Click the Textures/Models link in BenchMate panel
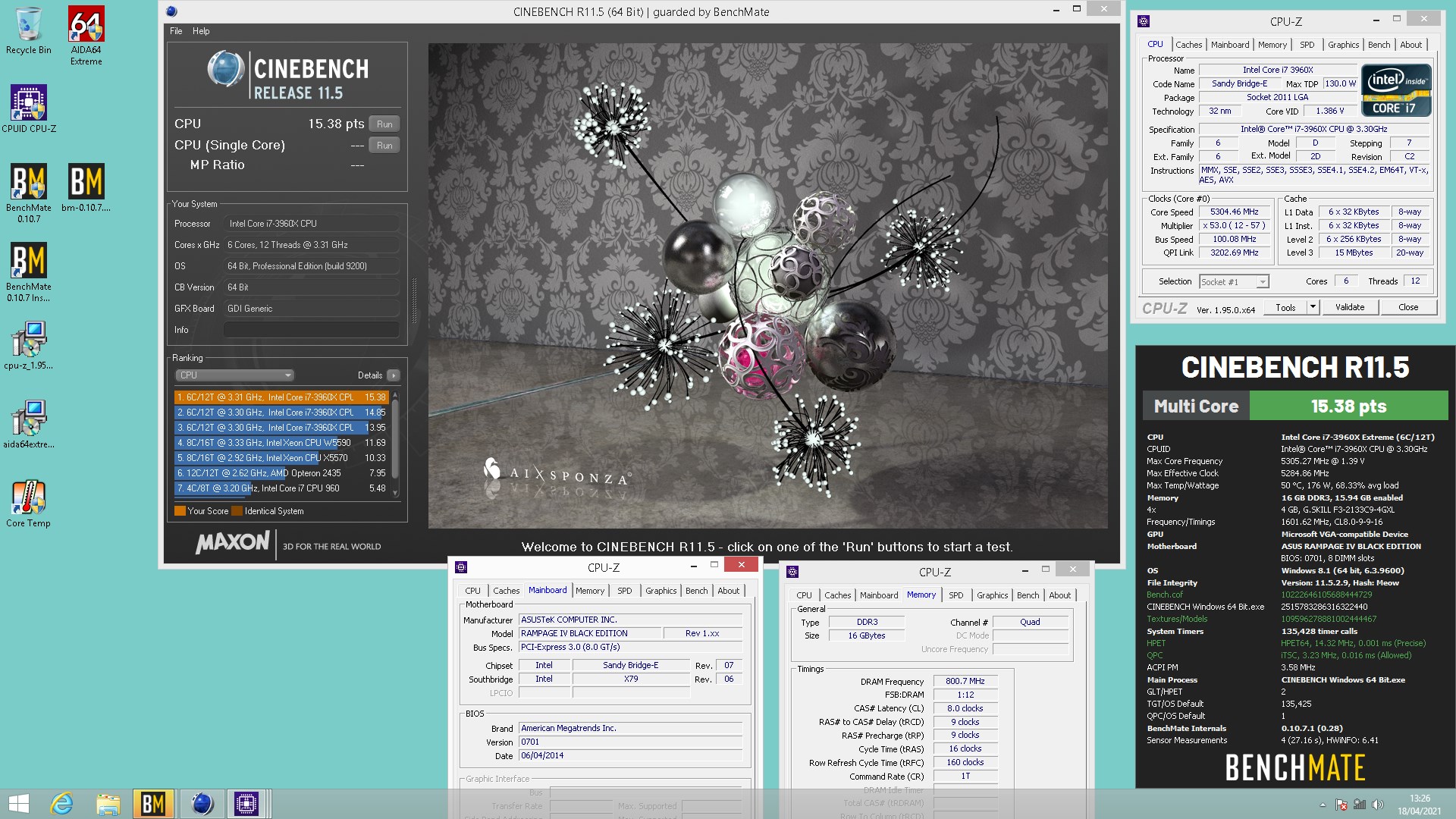The image size is (1456, 819). 1177,619
